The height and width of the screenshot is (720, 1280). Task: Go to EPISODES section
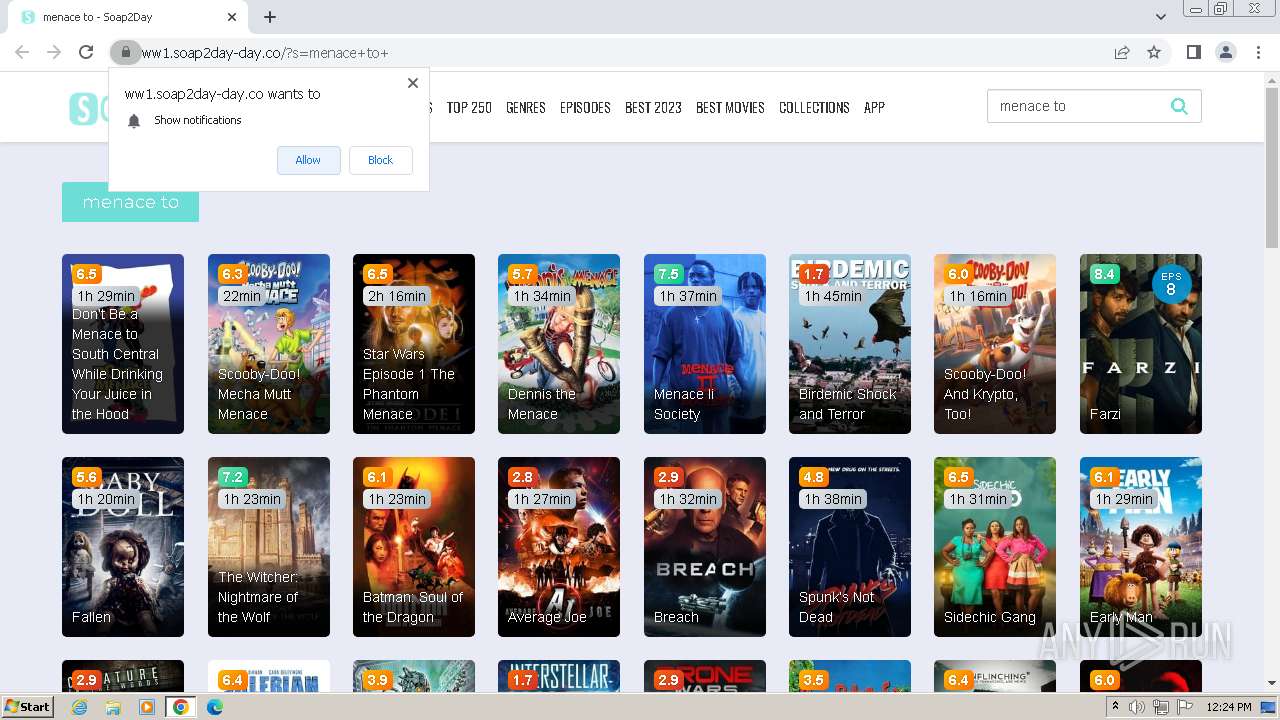pos(585,107)
